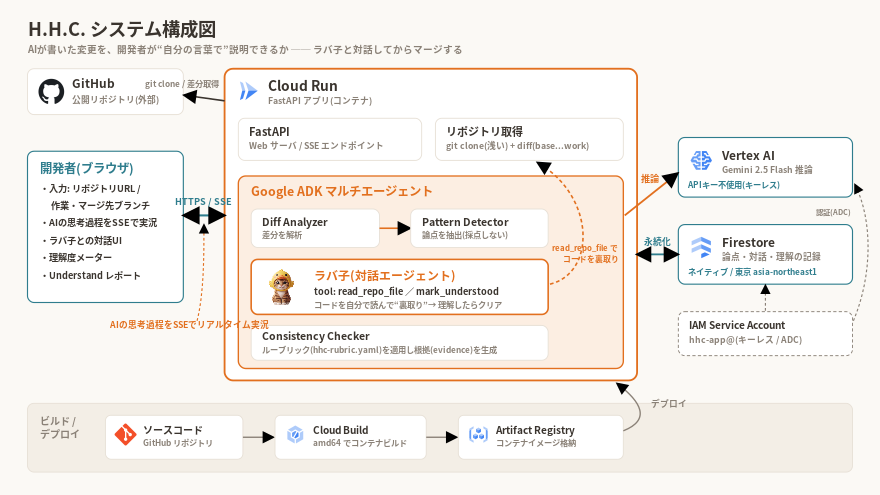Click the diagram title H.H.C. システム構成図
880x495 pixels.
click(122, 29)
